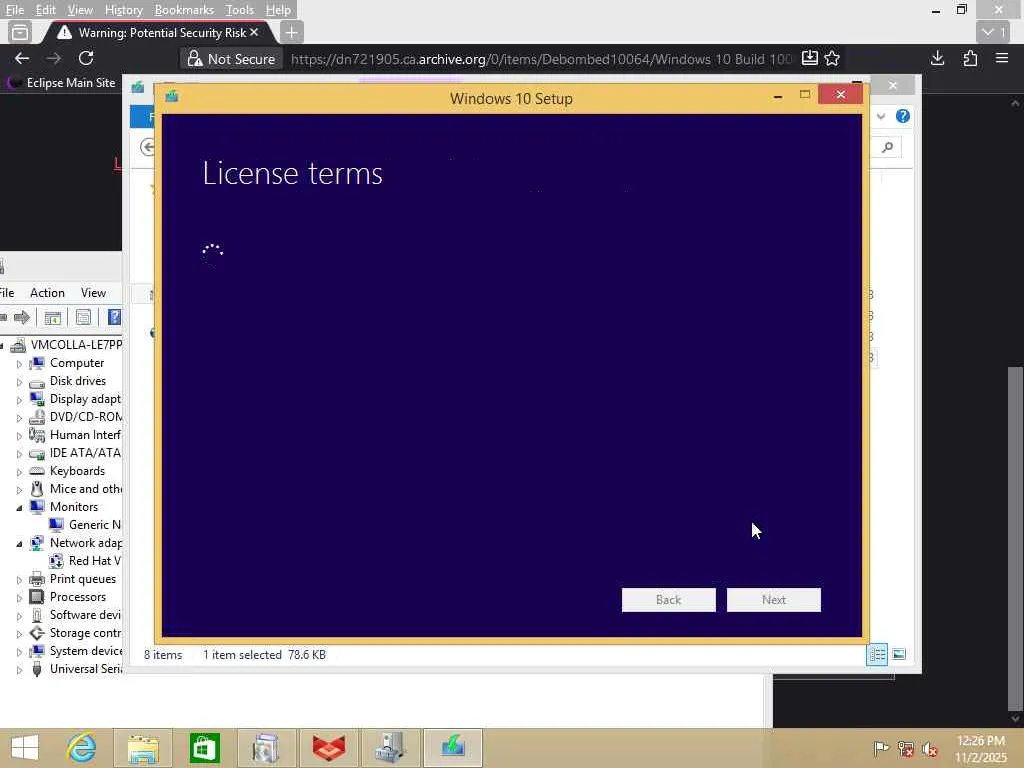Expand the Processors node
1024x768 pixels.
pos(19,598)
